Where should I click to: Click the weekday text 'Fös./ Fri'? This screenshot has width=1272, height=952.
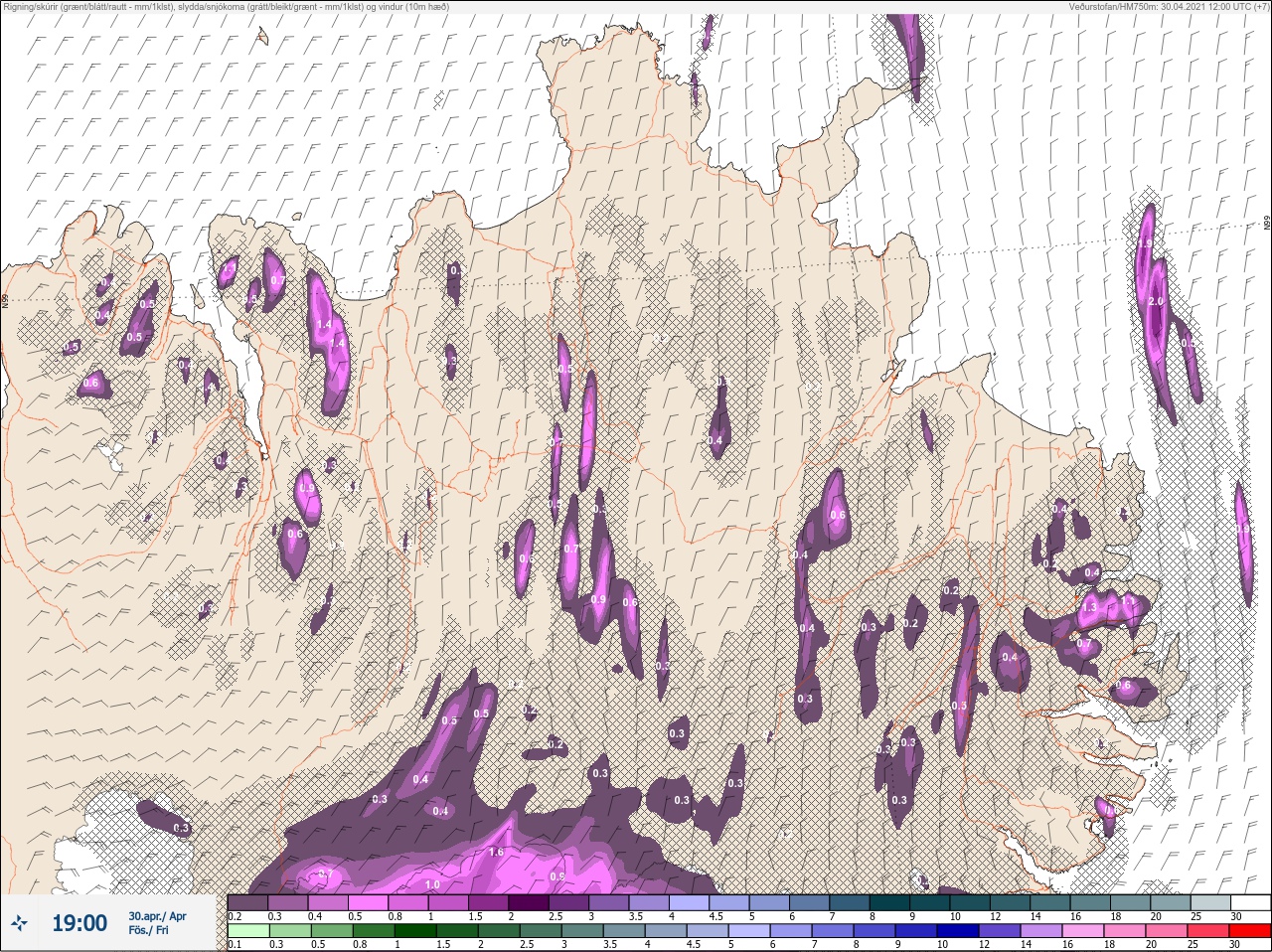pos(149,931)
